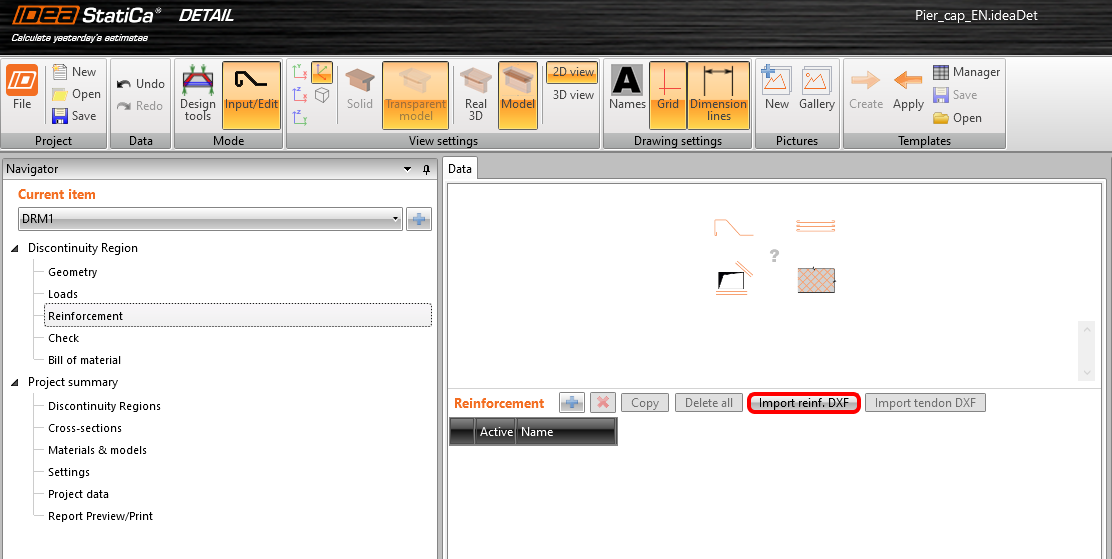Open template from Templates group
This screenshot has width=1112, height=559.
(x=957, y=118)
